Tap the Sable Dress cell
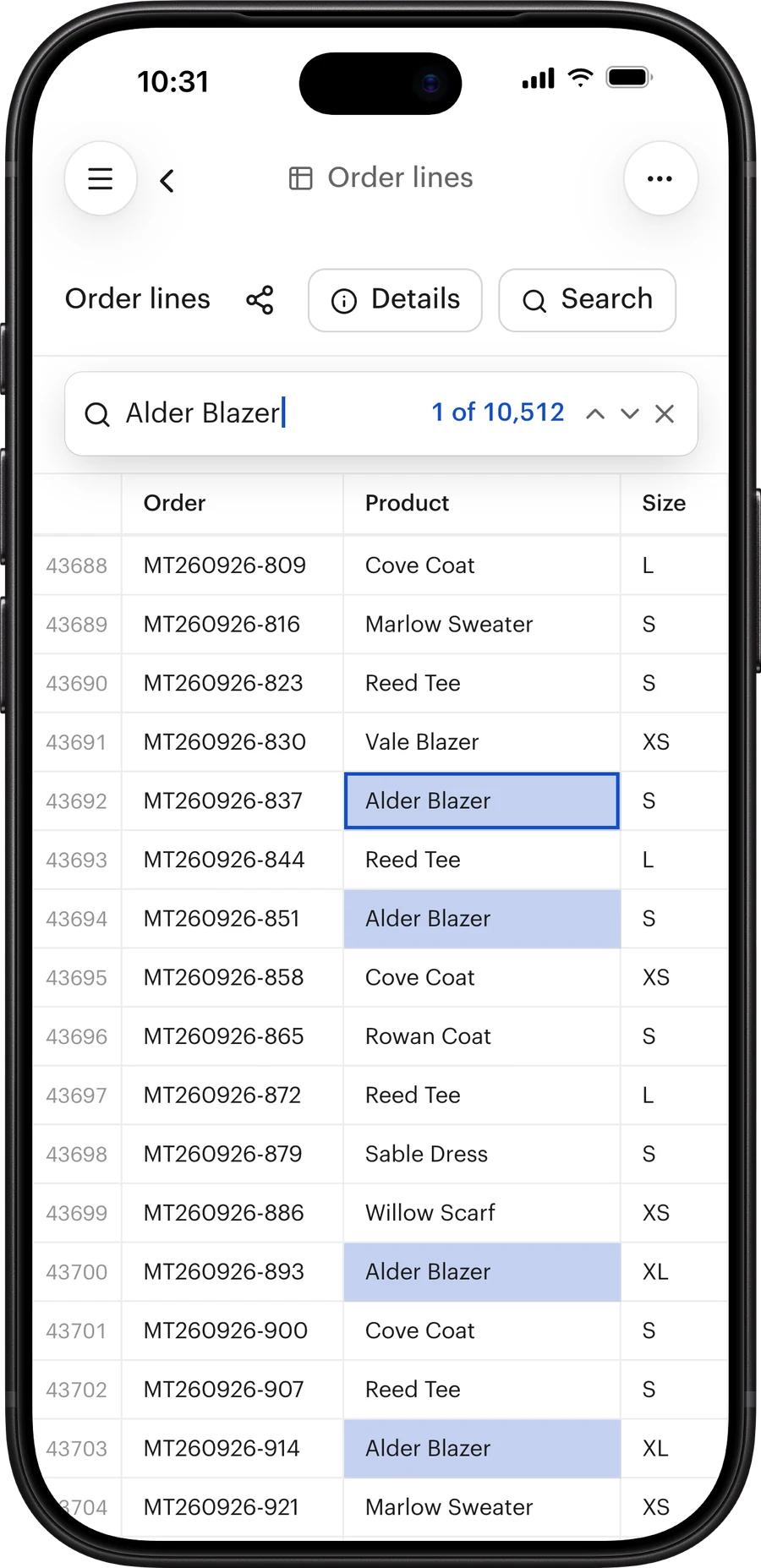Image resolution: width=761 pixels, height=1568 pixels. click(x=482, y=1154)
